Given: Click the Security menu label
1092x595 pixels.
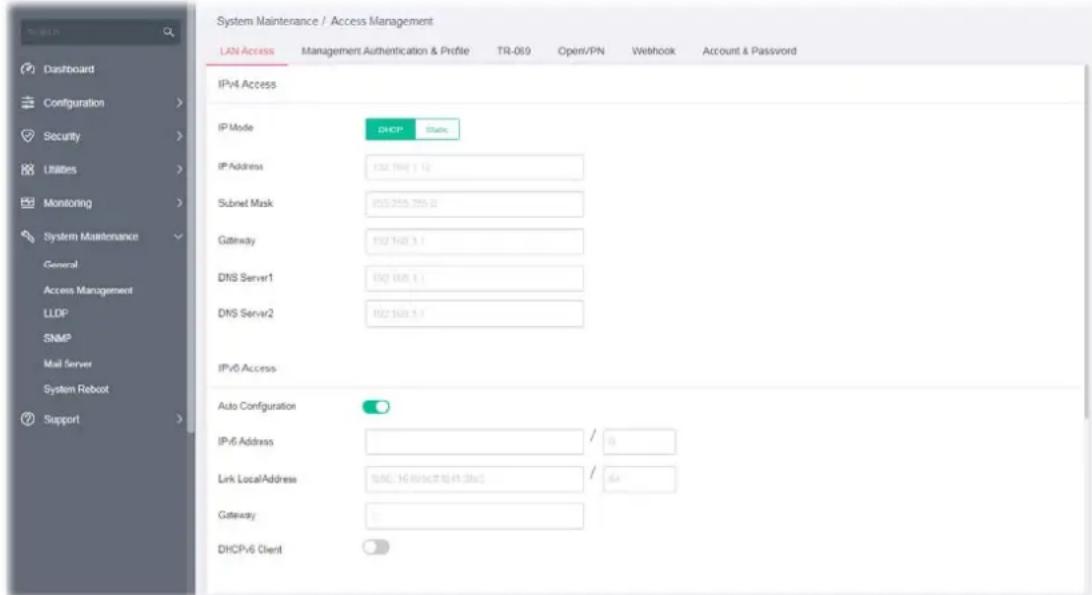Looking at the screenshot, I should [x=61, y=136].
